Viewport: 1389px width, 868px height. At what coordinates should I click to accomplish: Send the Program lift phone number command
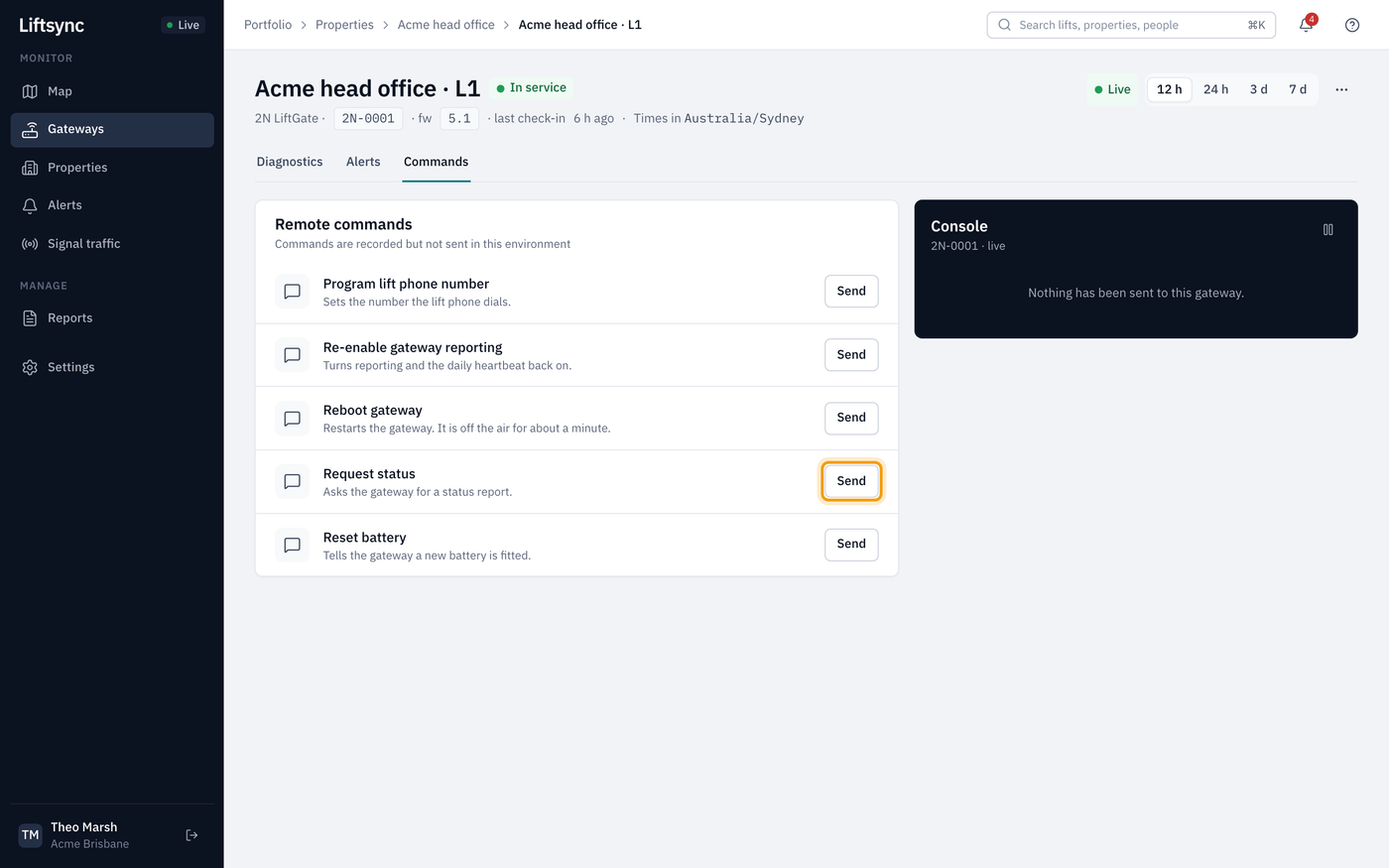pos(851,292)
